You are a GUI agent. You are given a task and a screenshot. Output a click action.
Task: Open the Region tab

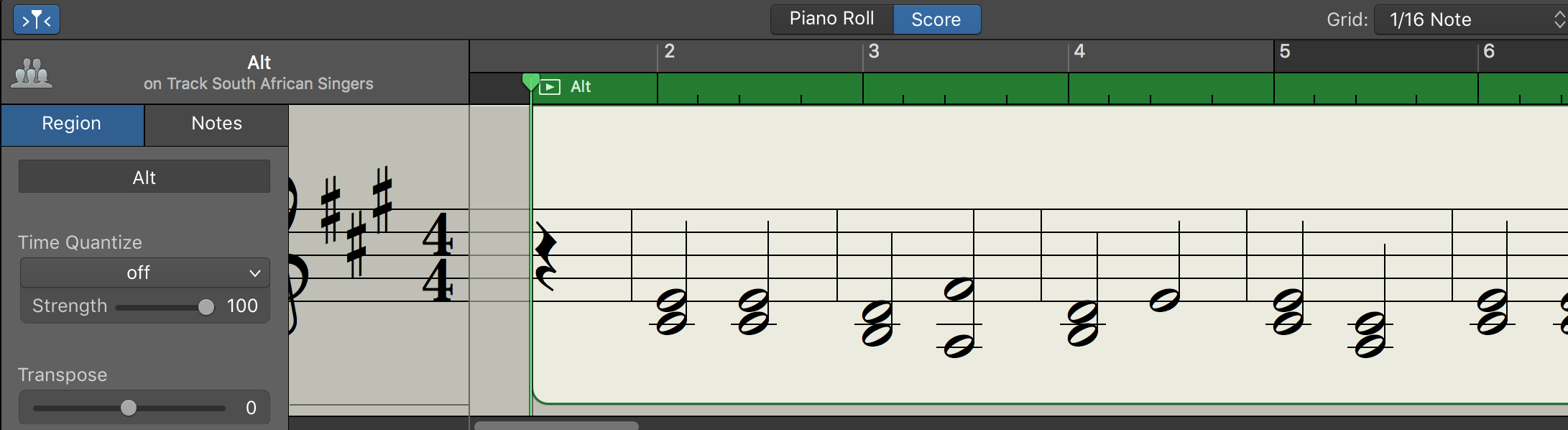pos(72,124)
